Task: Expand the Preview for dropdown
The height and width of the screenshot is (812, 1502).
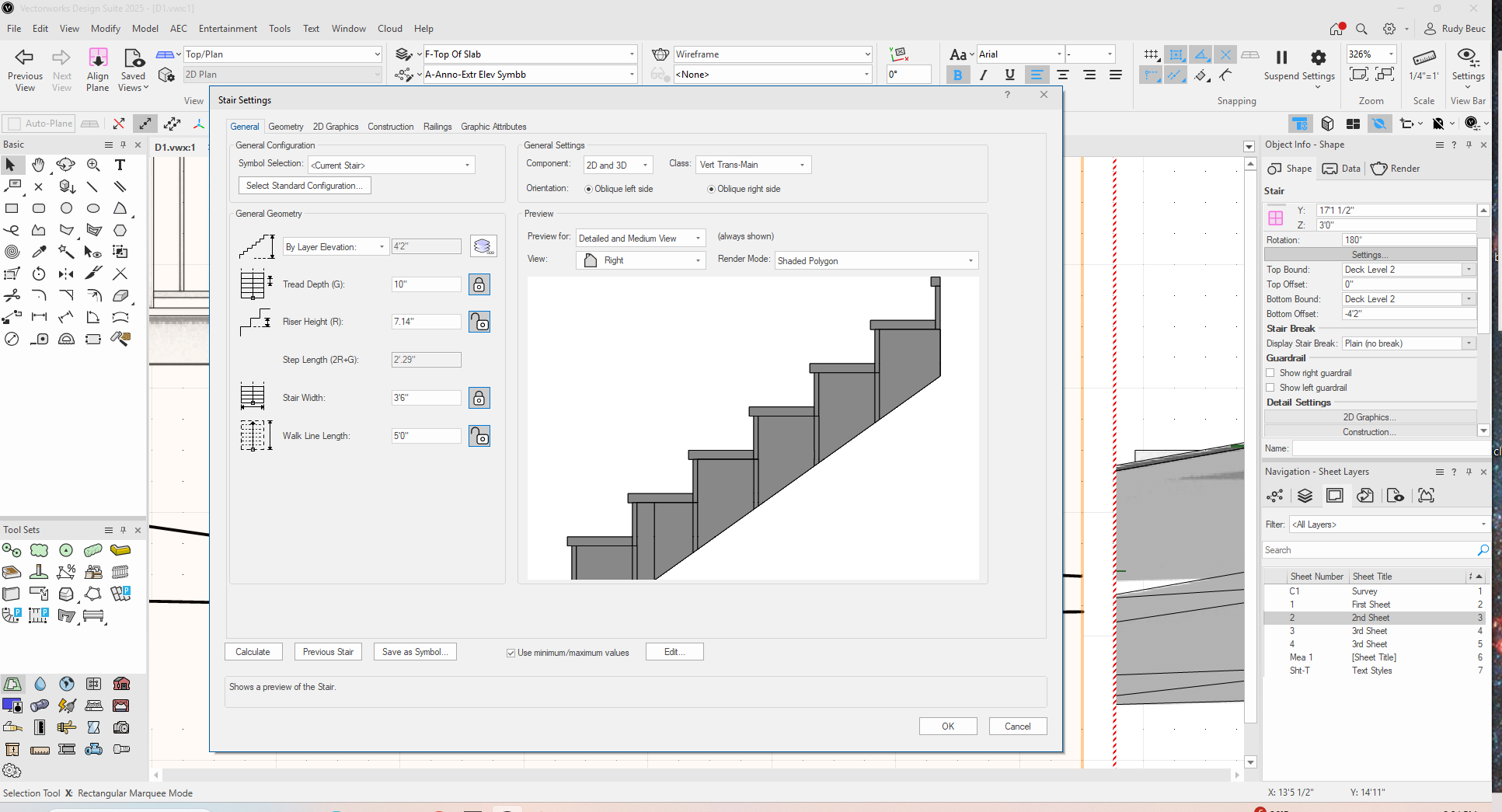Action: pyautogui.click(x=640, y=239)
